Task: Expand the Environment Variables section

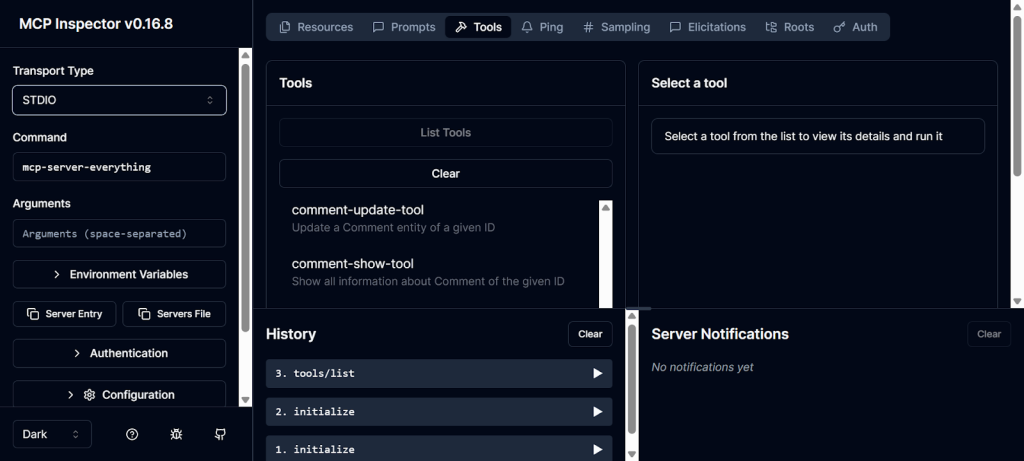Action: point(119,274)
